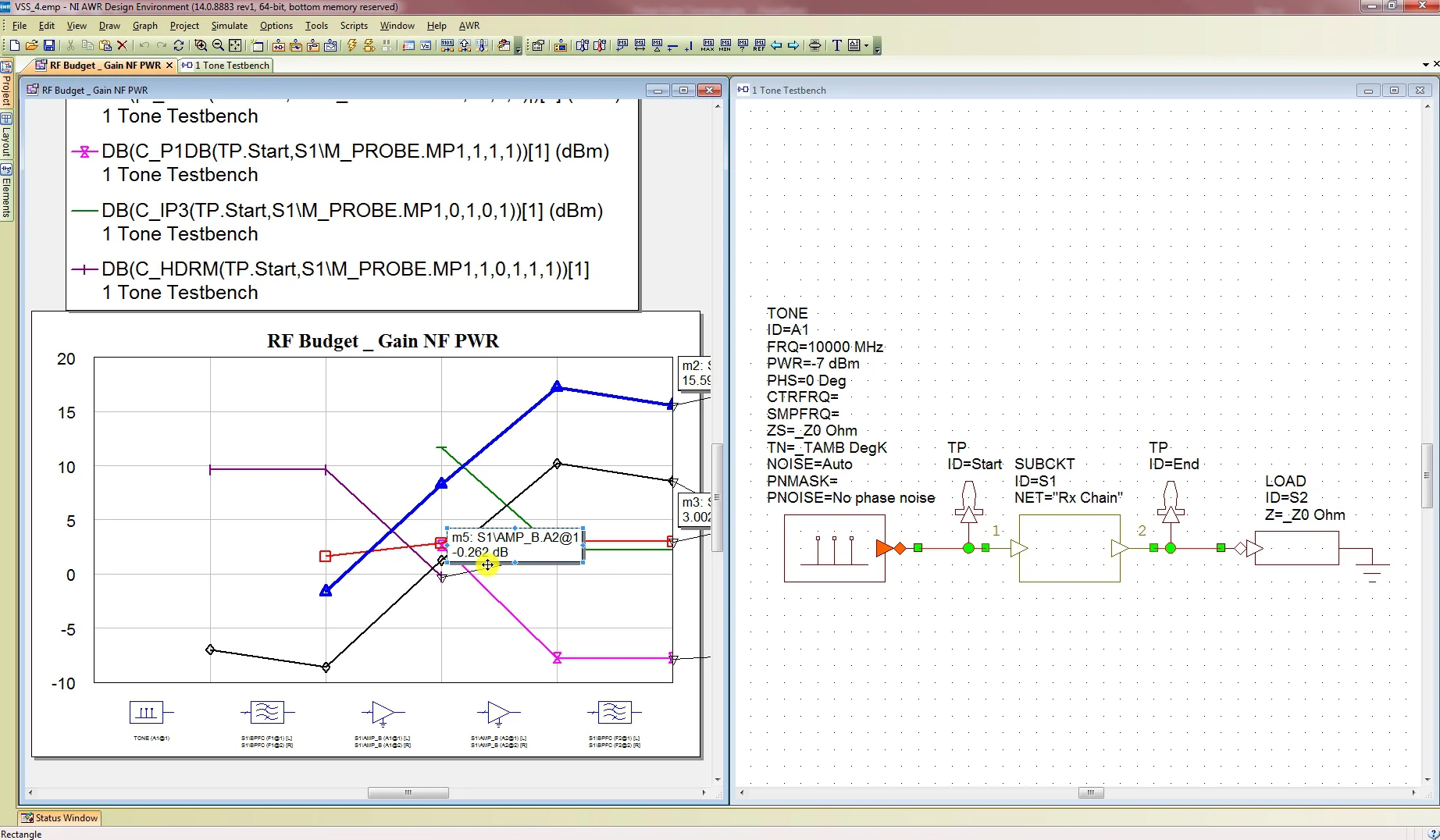The width and height of the screenshot is (1440, 840).
Task: Switch to the 1 Tone Testbench tab
Action: pyautogui.click(x=226, y=65)
